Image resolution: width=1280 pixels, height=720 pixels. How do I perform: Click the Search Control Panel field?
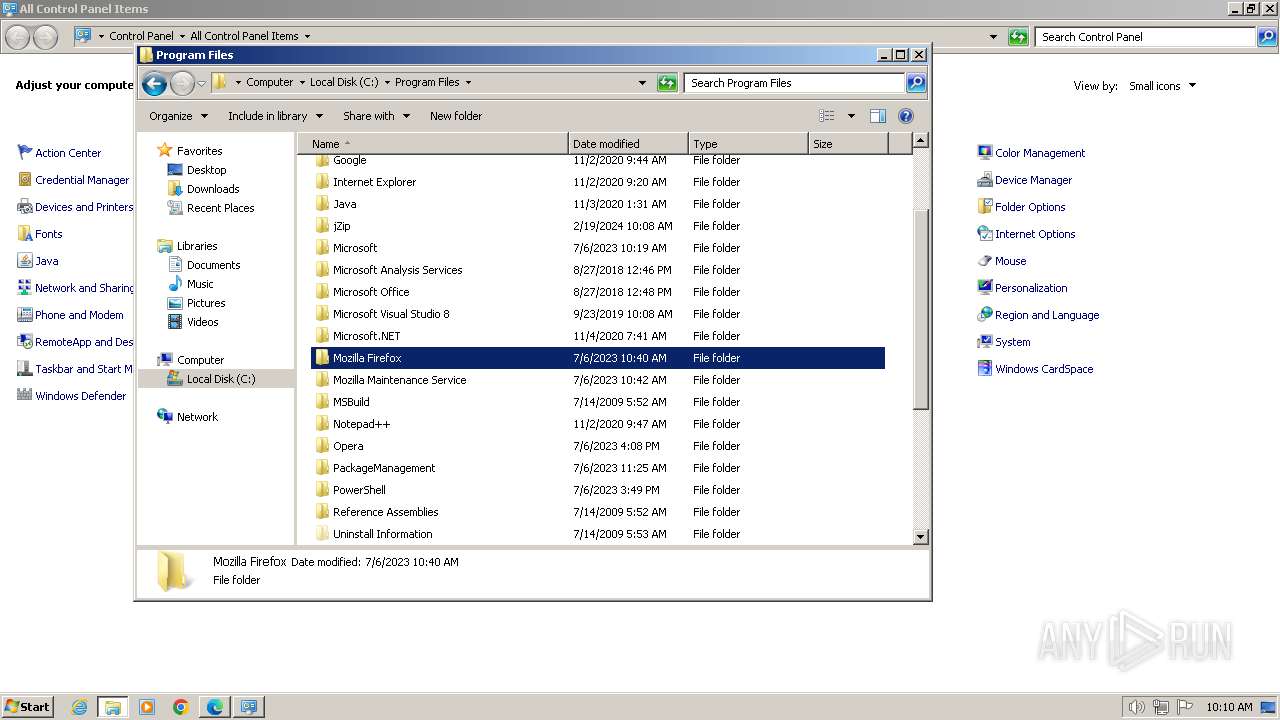pyautogui.click(x=1145, y=37)
